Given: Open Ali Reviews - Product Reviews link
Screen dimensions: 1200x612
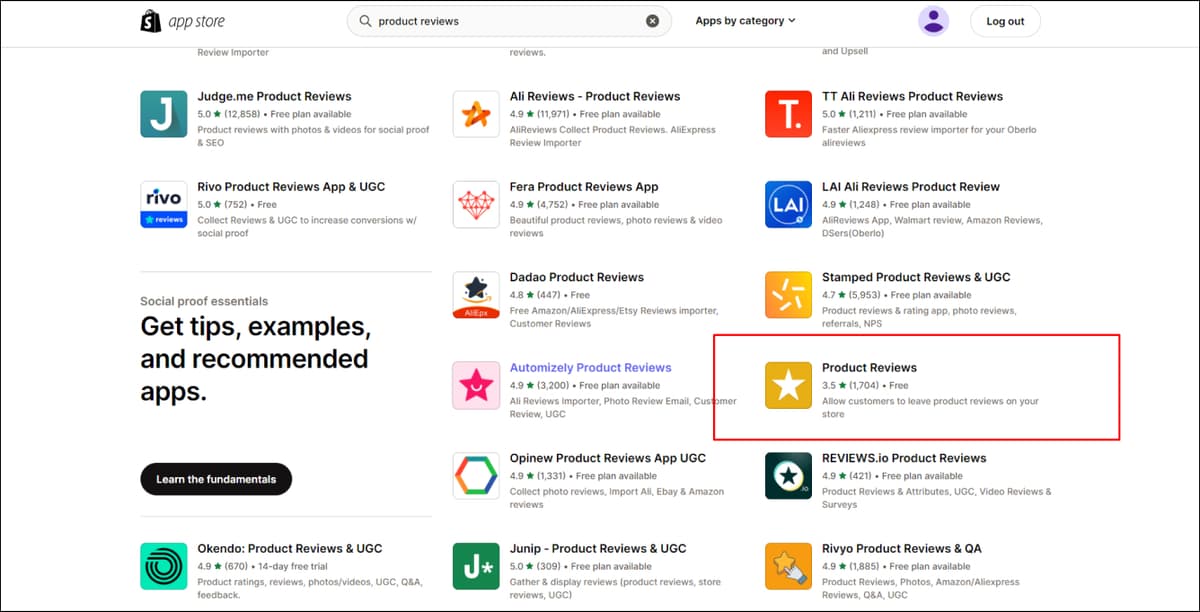Looking at the screenshot, I should tap(595, 97).
